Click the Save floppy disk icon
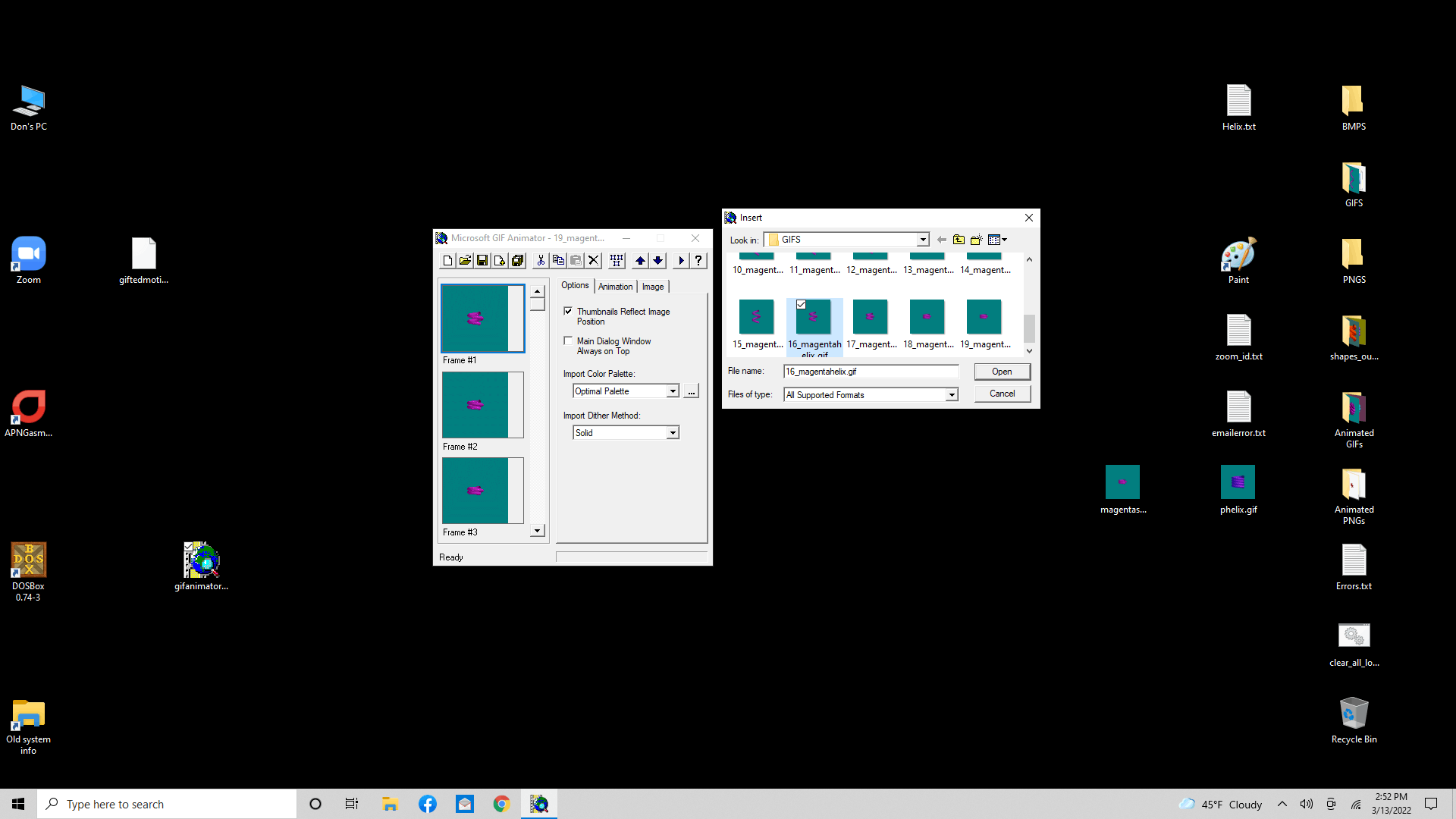Viewport: 1456px width, 819px height. [x=482, y=261]
